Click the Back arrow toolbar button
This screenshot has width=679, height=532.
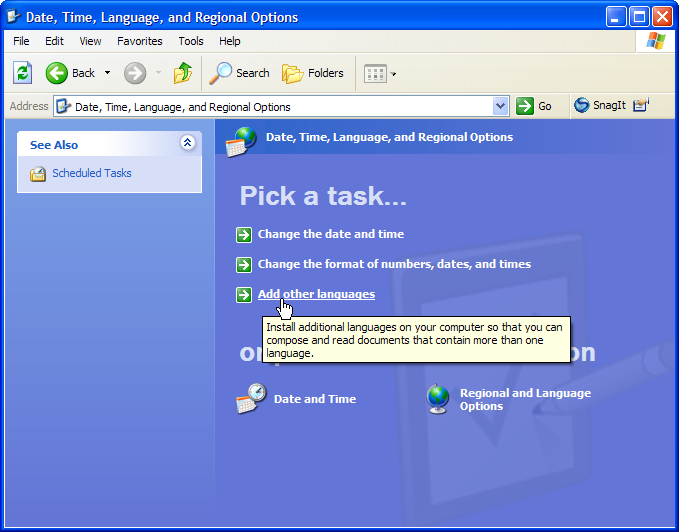click(70, 73)
